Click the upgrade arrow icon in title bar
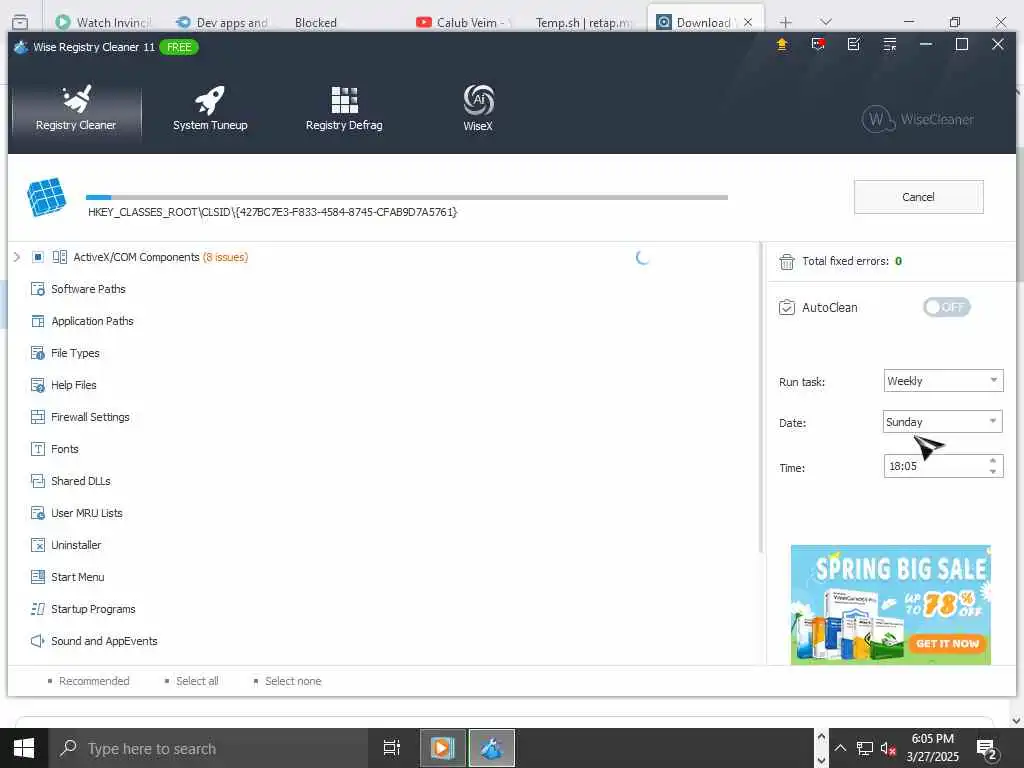This screenshot has height=768, width=1024. (x=782, y=44)
